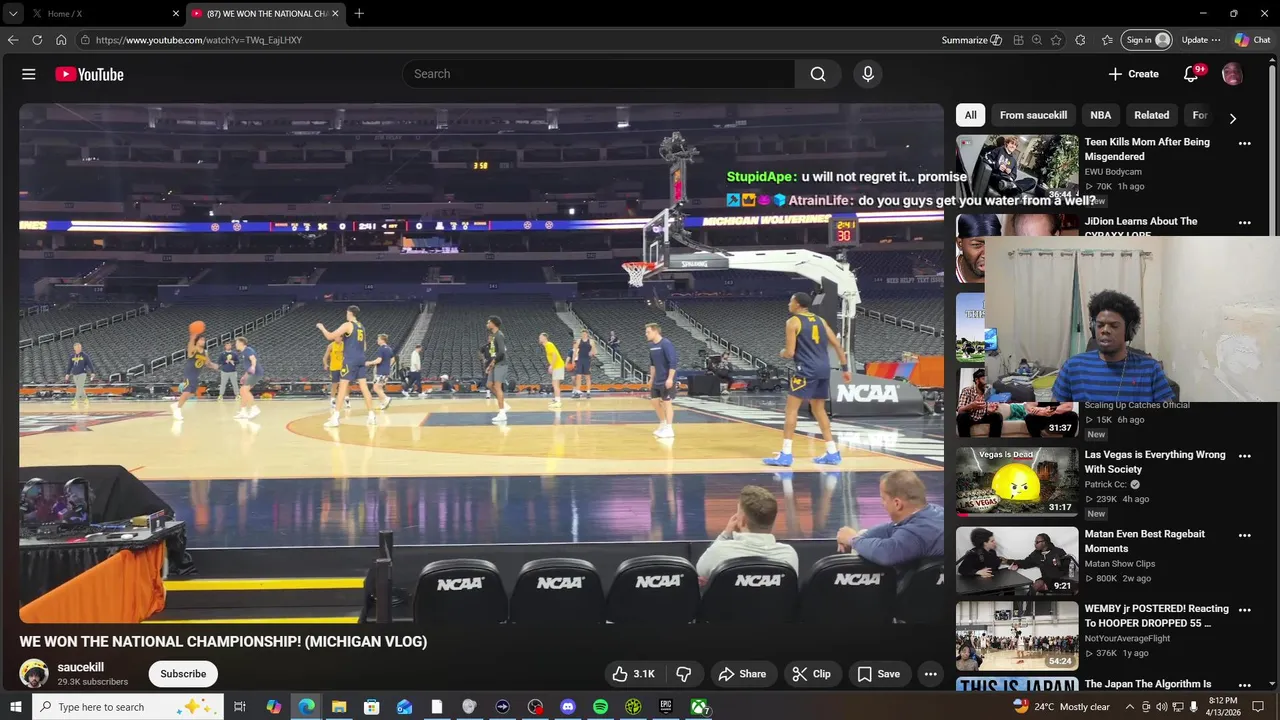Open YouTube notifications bell

pyautogui.click(x=1191, y=74)
